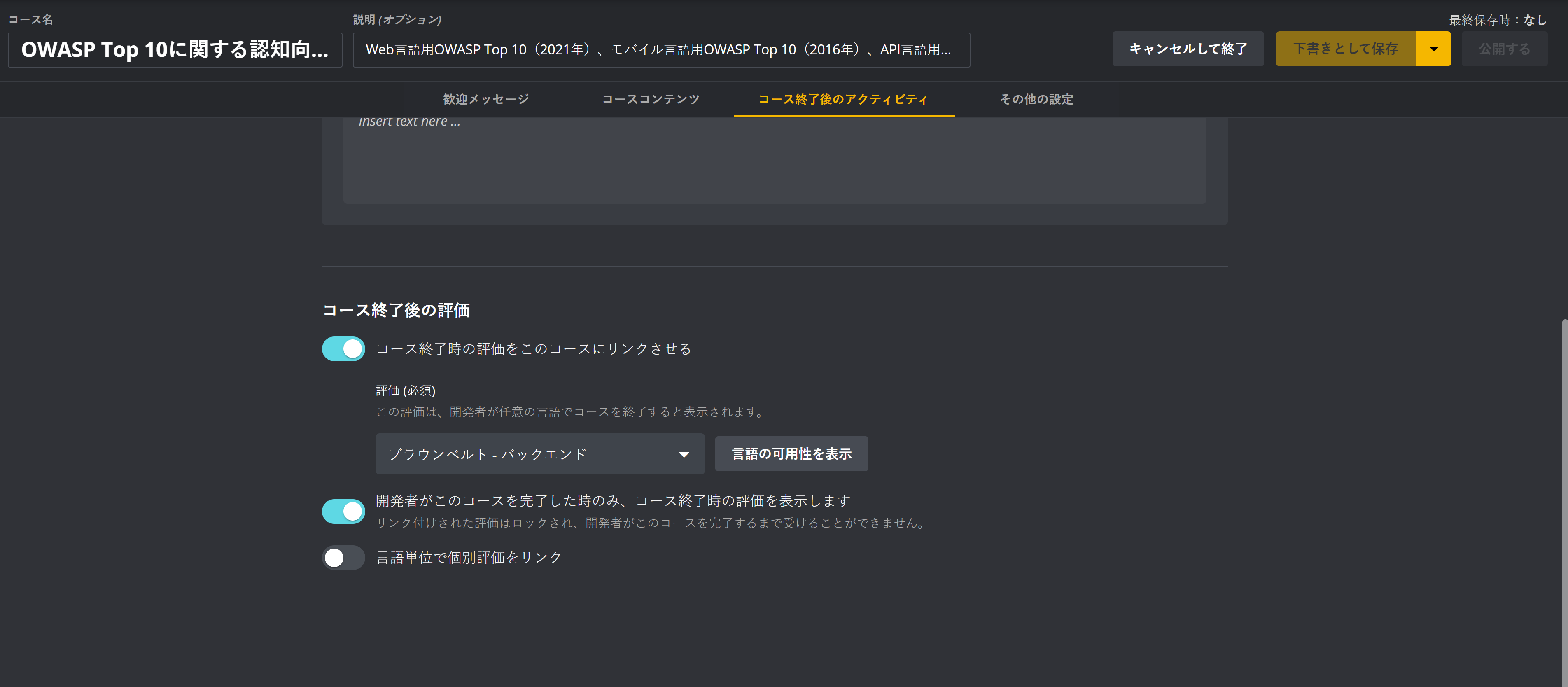Viewport: 1568px width, 687px height.
Task: Open the その他の設定 tab
Action: coord(1036,99)
